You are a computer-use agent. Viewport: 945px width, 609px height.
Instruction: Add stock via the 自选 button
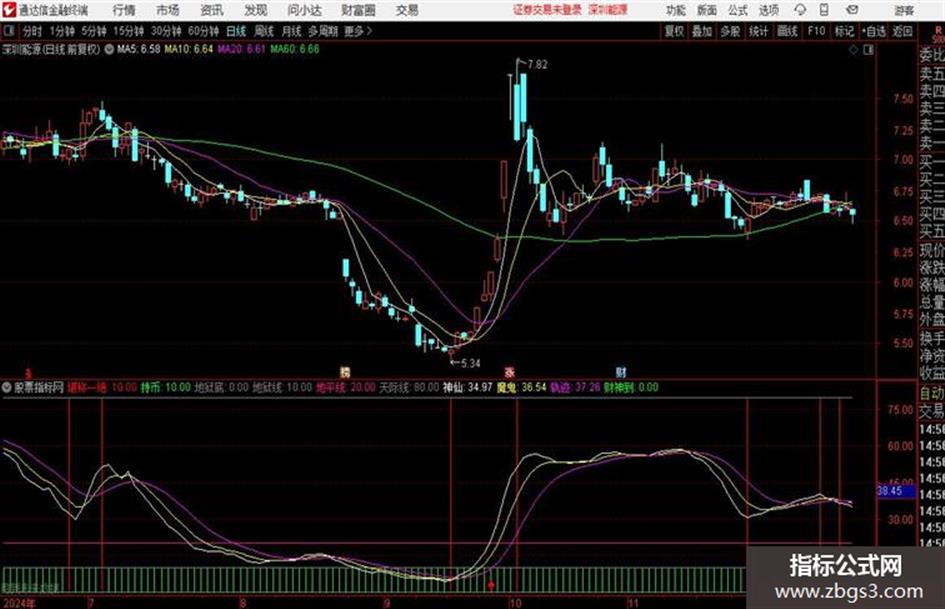pyautogui.click(x=874, y=31)
